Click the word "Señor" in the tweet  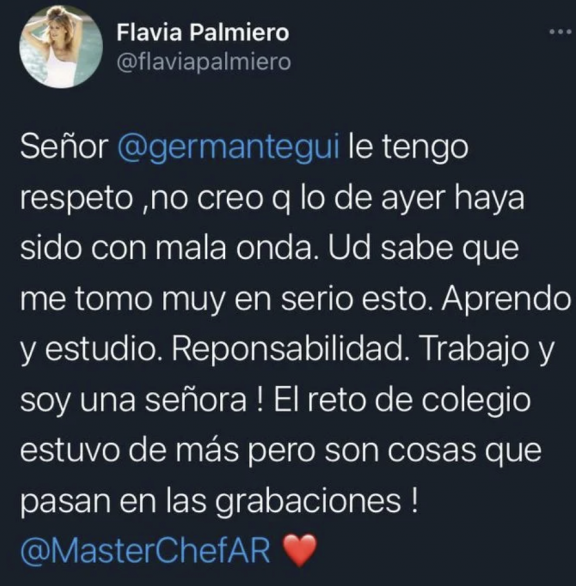64,147
